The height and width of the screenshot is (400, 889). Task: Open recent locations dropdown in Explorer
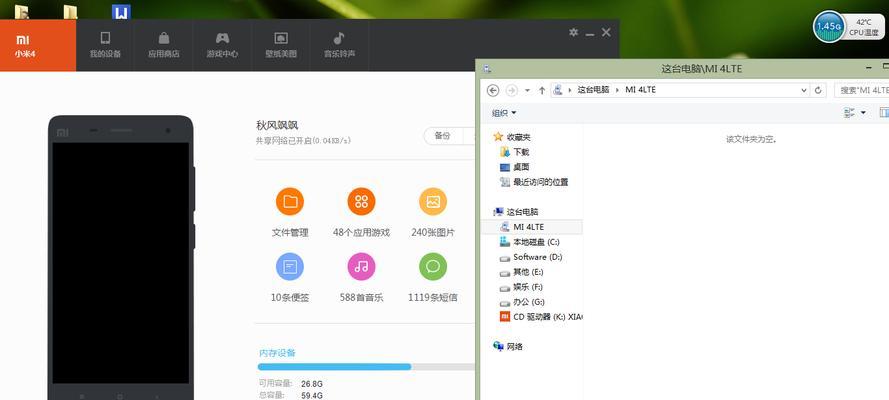click(x=527, y=90)
